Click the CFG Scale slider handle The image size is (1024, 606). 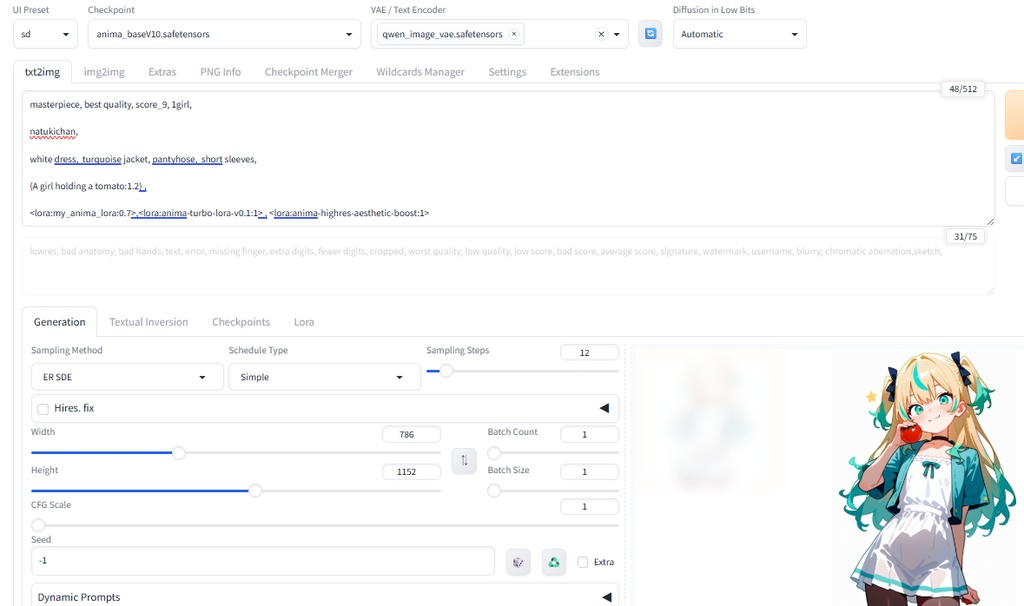click(38, 525)
